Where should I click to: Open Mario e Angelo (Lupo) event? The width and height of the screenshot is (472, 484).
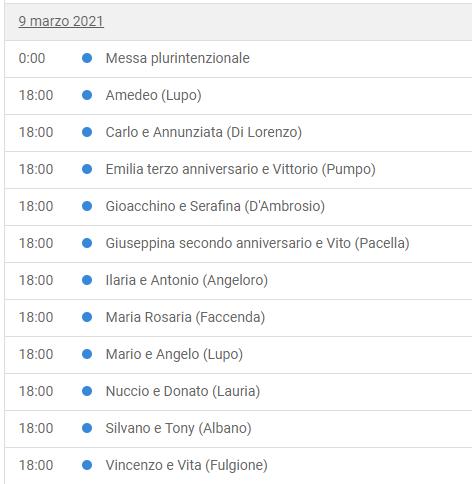[x=174, y=354]
